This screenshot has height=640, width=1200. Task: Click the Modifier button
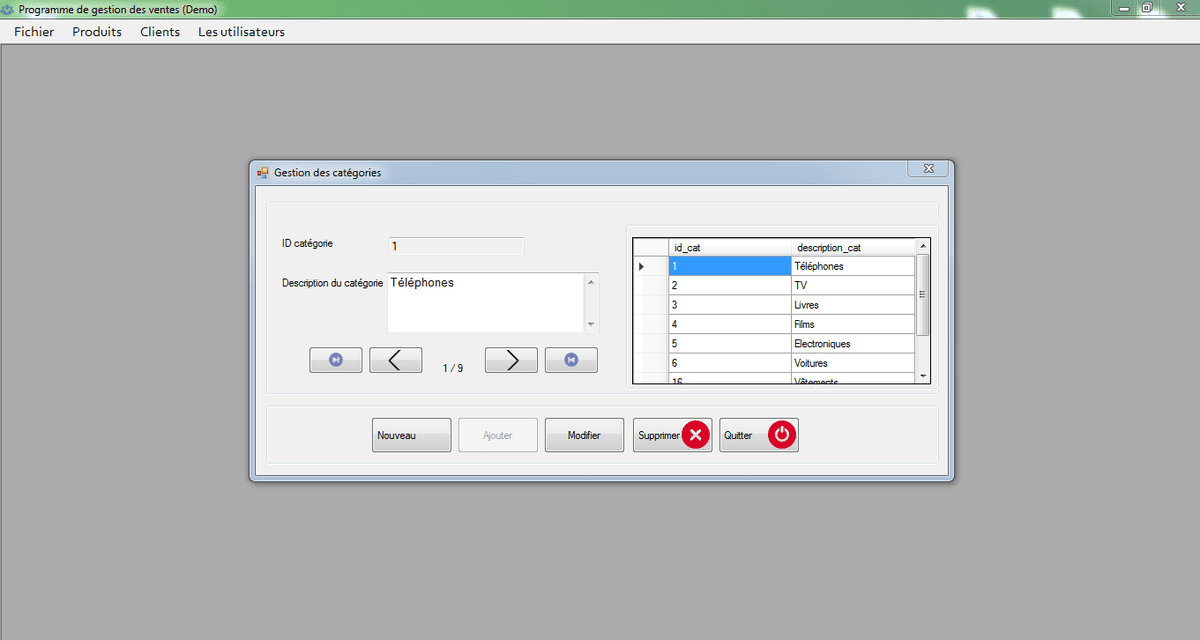click(x=584, y=435)
